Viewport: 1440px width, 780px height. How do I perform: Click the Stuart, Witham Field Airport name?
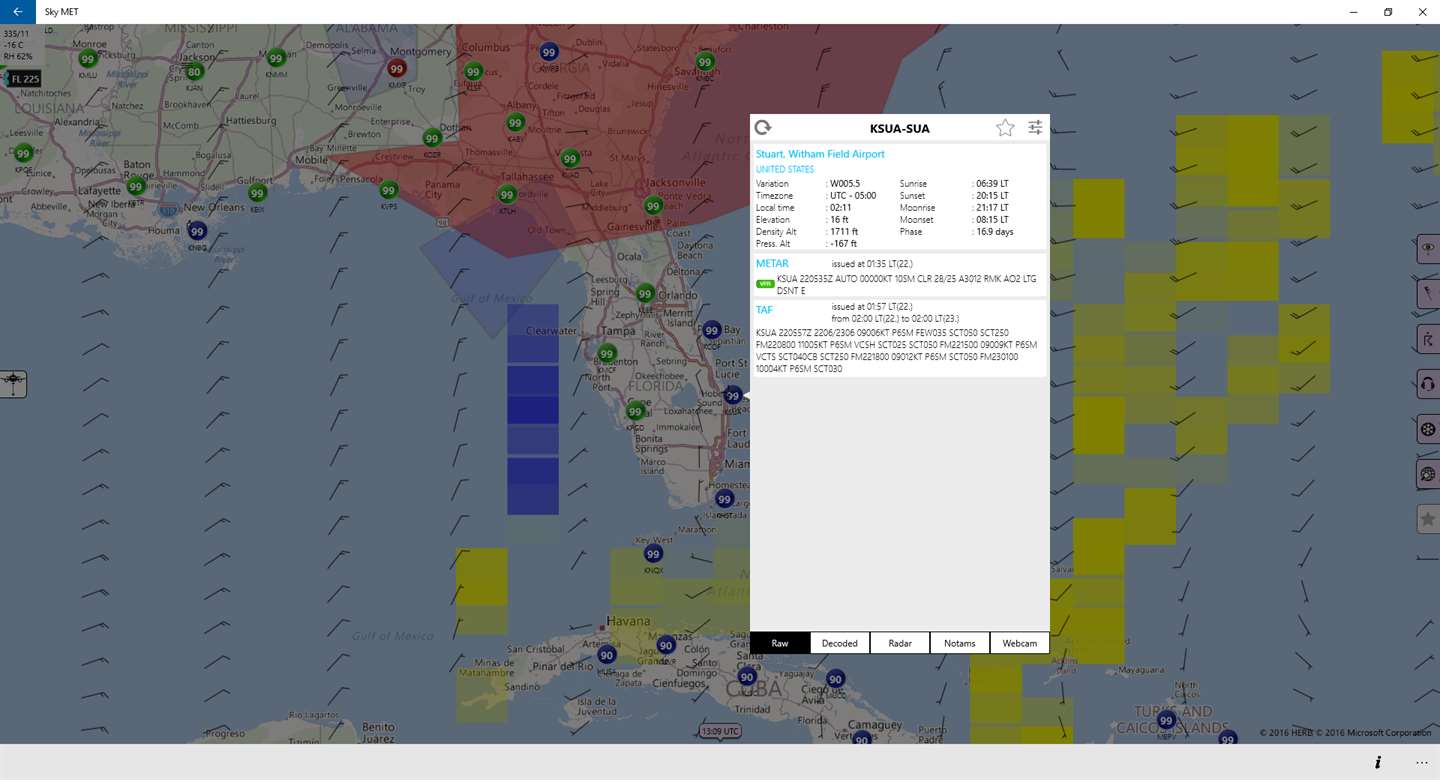(820, 154)
